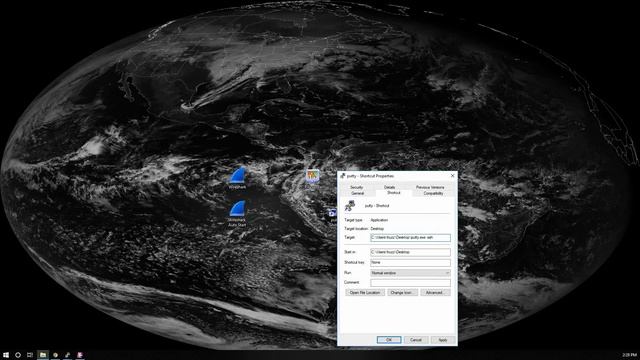Apply the shortcut property changes

click(442, 340)
